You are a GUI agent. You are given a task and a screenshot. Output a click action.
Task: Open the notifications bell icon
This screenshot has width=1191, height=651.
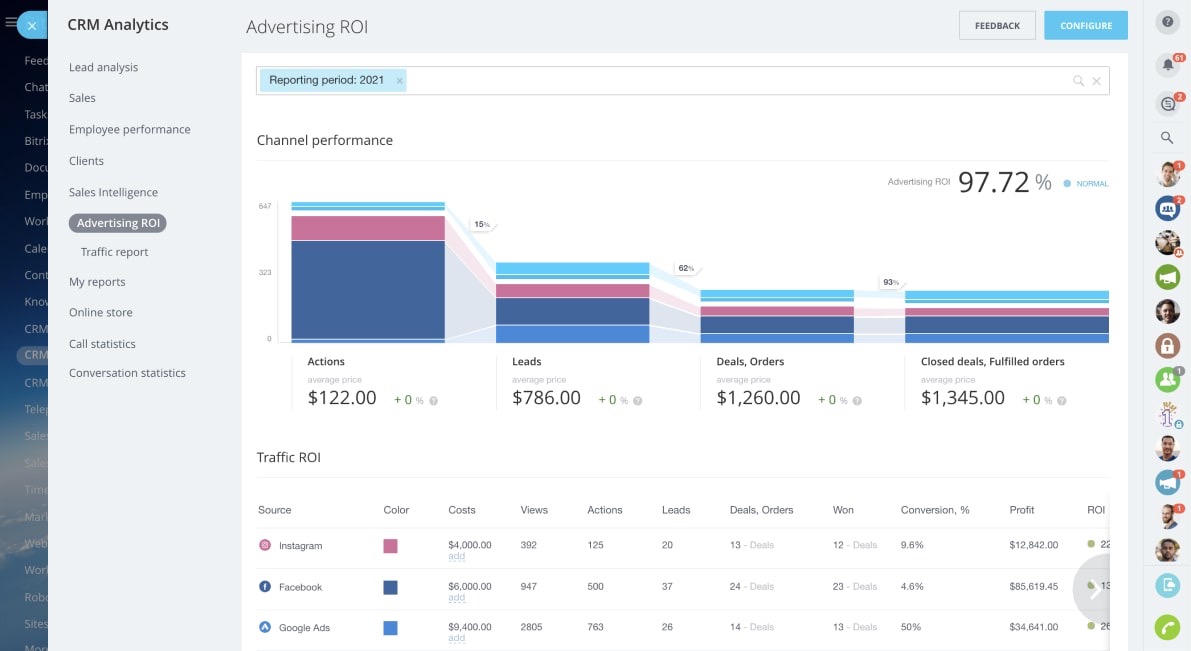point(1167,66)
